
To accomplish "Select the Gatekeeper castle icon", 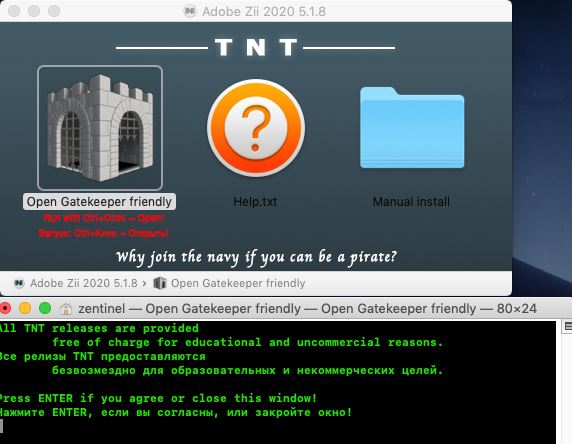I will click(100, 128).
